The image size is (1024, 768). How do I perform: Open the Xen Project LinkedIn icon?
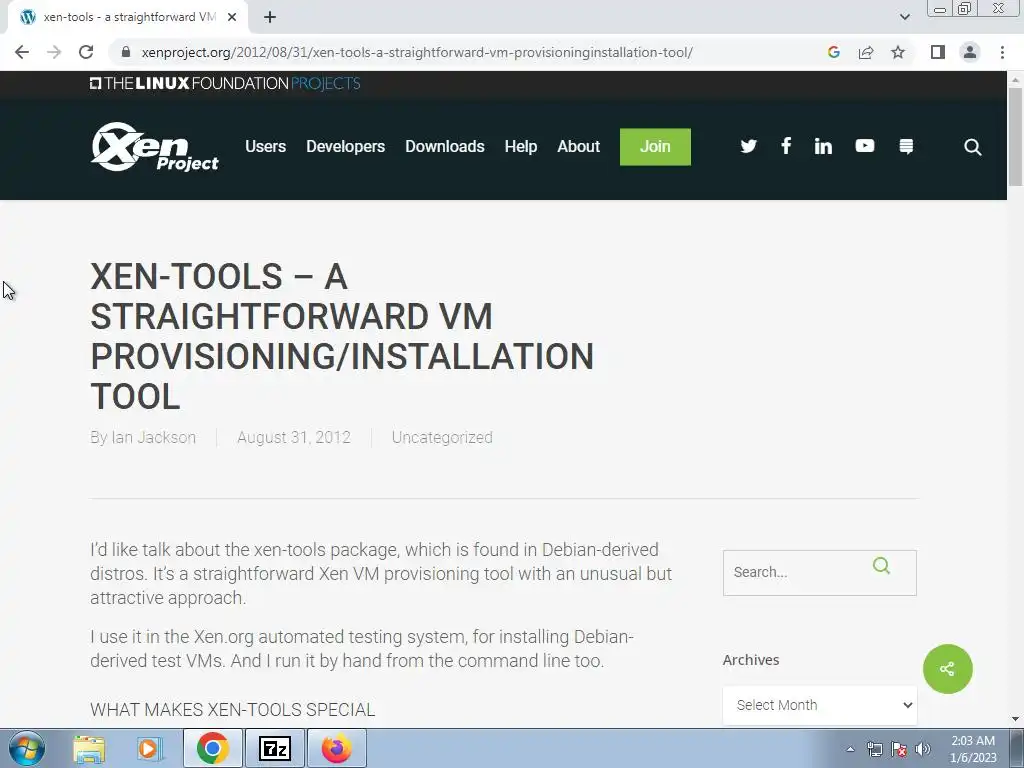tap(823, 146)
